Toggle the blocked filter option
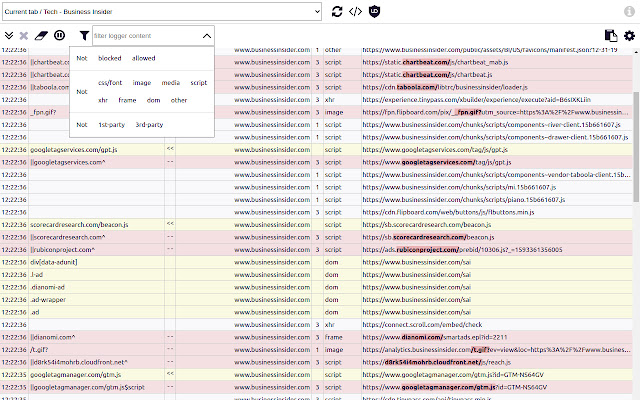This screenshot has height=400, width=640. [110, 58]
